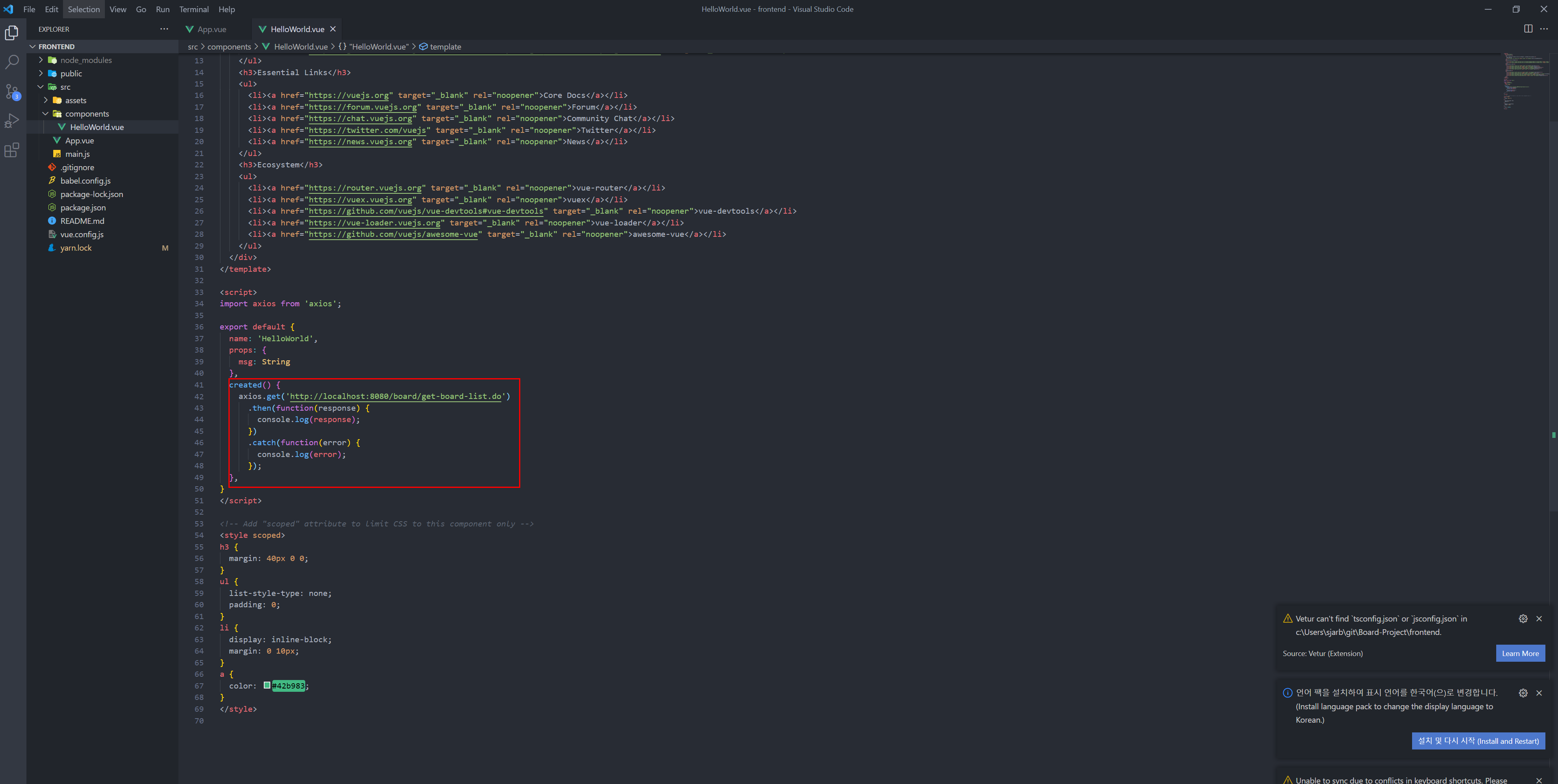Image resolution: width=1558 pixels, height=784 pixels.
Task: Open the Source Control view icon
Action: tap(11, 91)
